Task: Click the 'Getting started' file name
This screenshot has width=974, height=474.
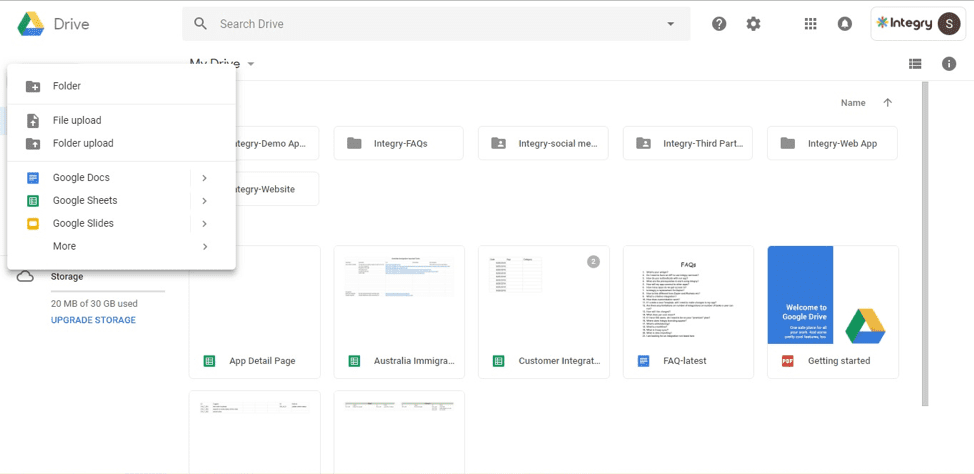Action: tap(839, 361)
